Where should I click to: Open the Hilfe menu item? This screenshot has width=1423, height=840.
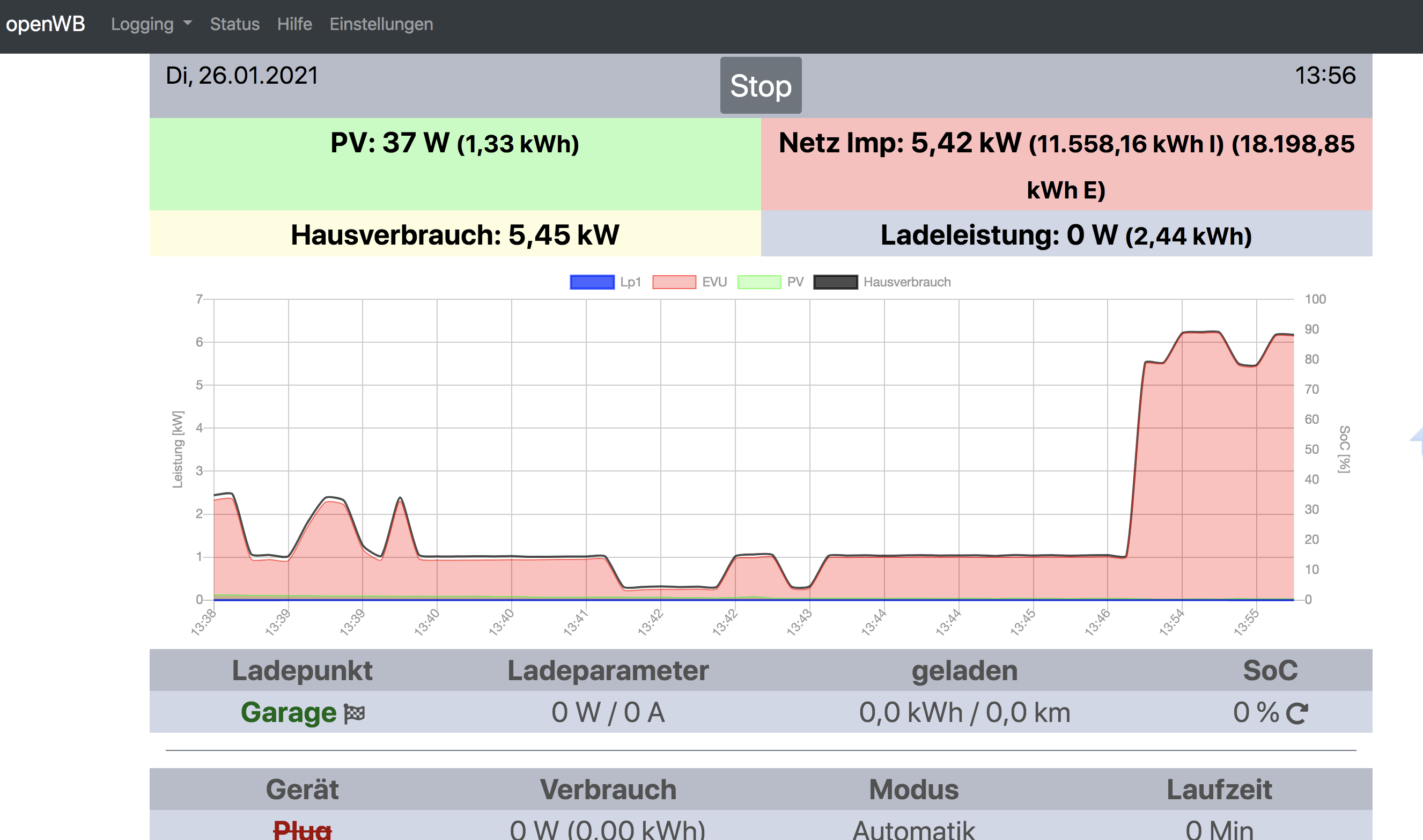(294, 24)
